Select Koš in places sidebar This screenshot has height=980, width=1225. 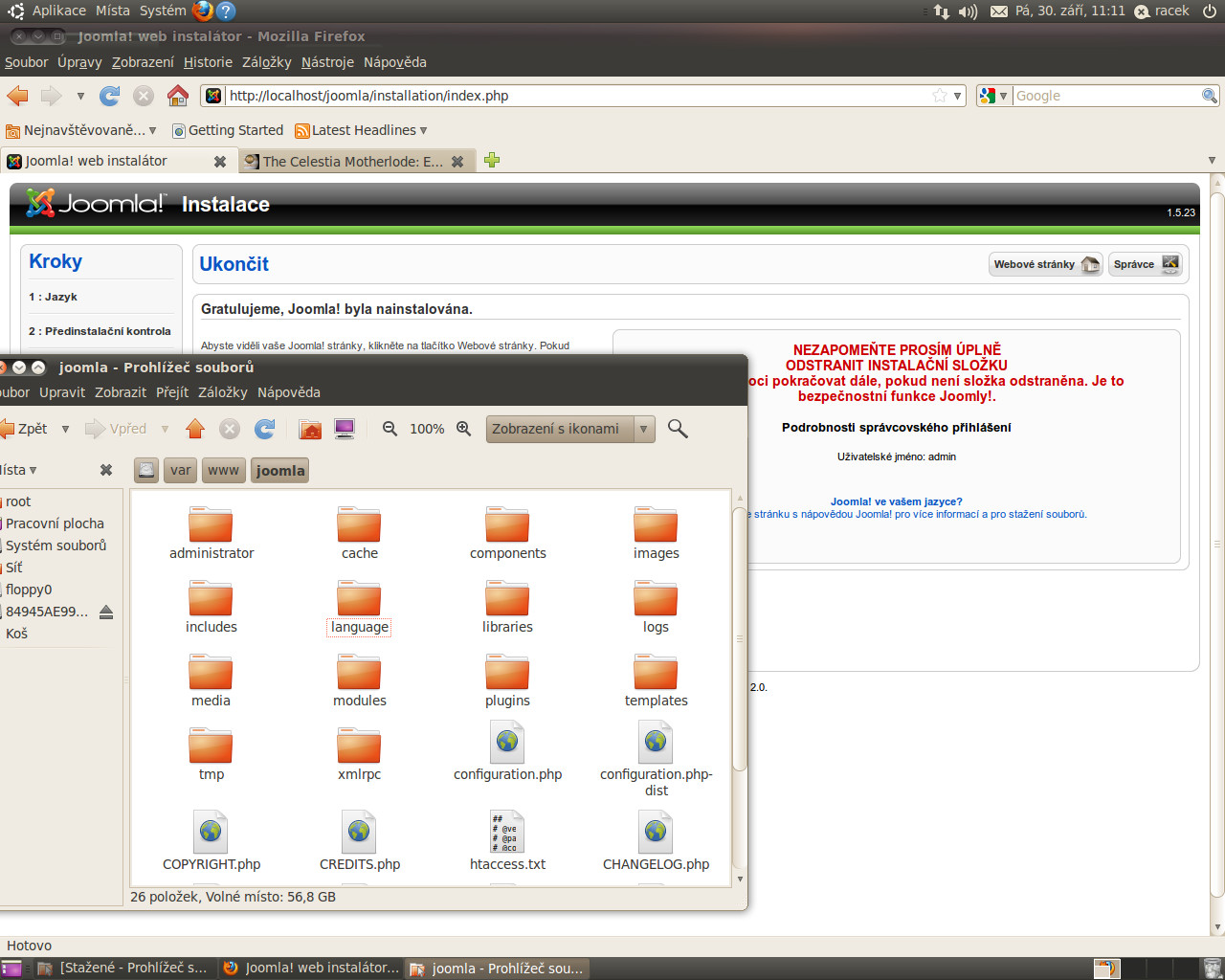(x=16, y=634)
